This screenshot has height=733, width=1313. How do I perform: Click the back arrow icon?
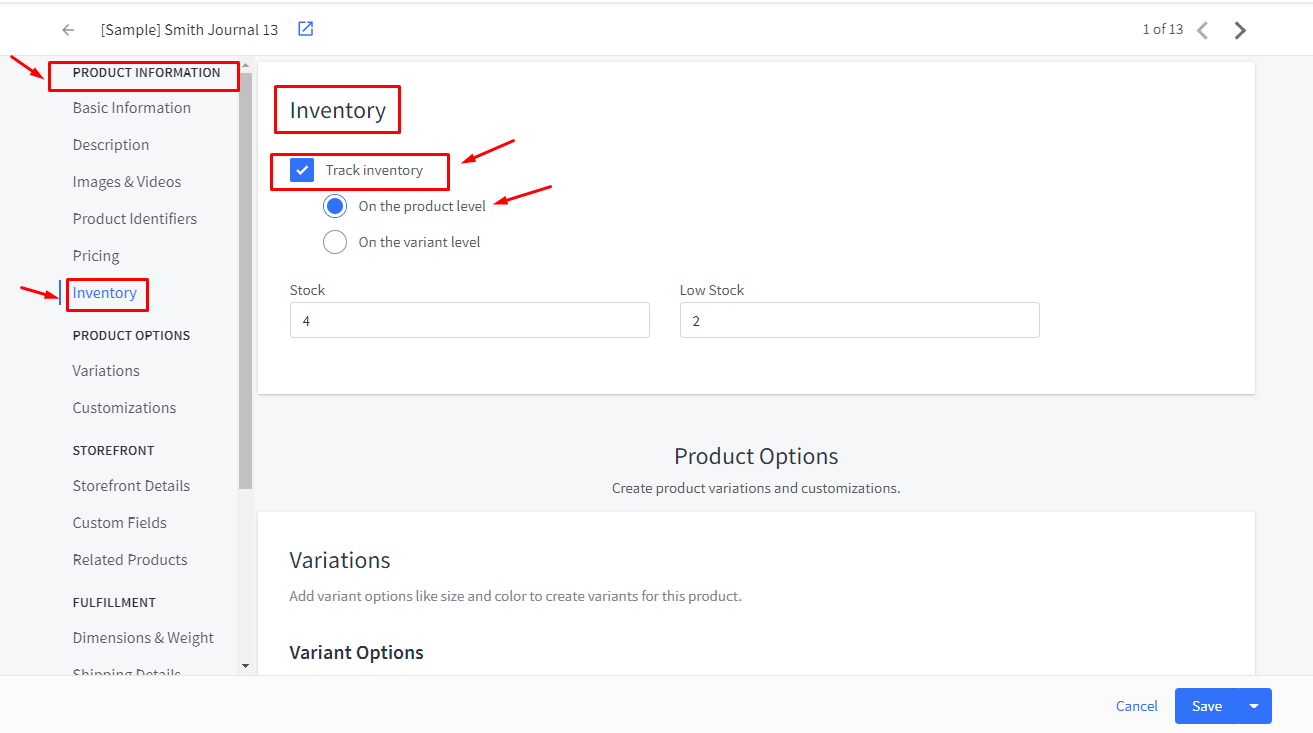pos(68,30)
